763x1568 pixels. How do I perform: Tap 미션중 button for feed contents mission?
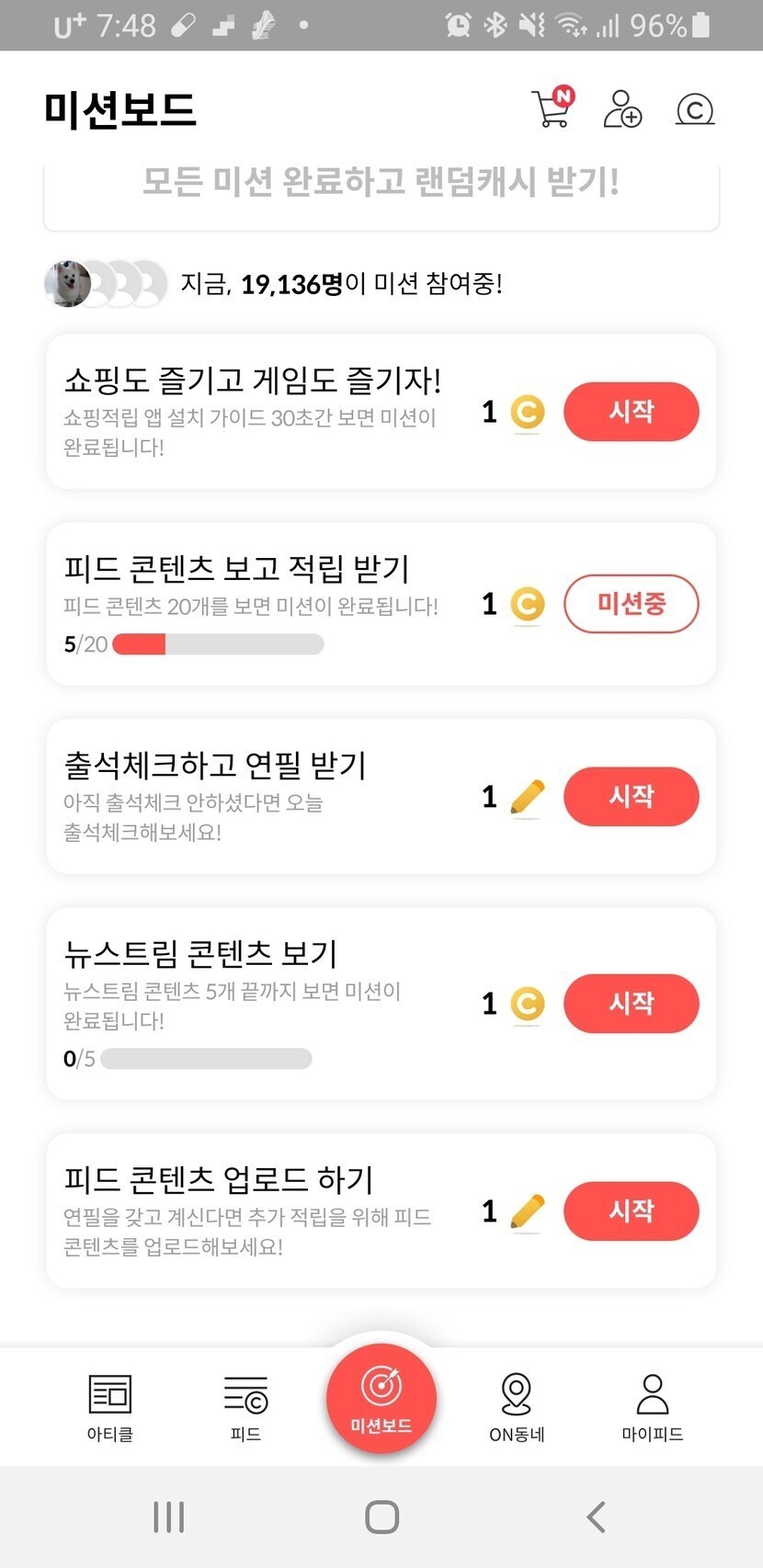[631, 604]
